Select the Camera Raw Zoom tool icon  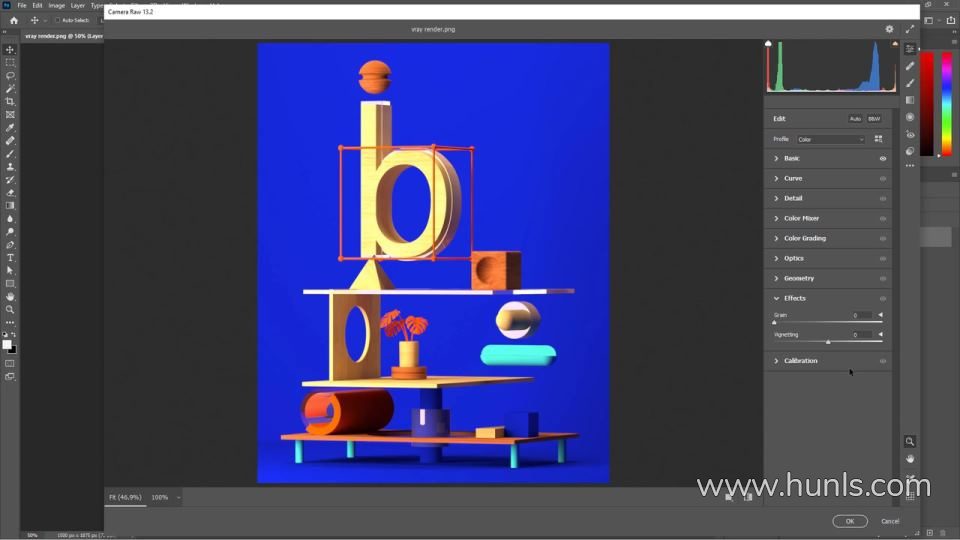point(910,441)
